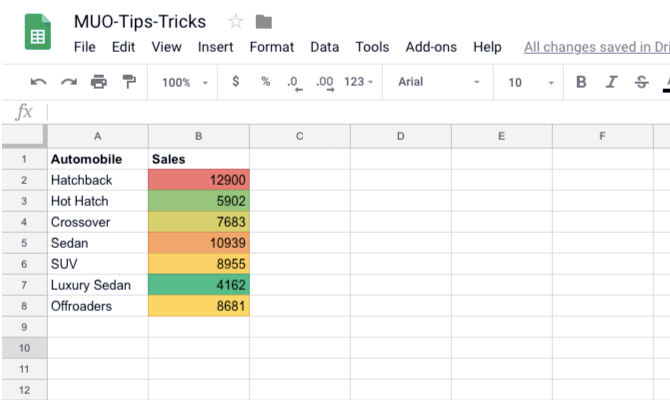Toggle bold formatting

(x=581, y=82)
